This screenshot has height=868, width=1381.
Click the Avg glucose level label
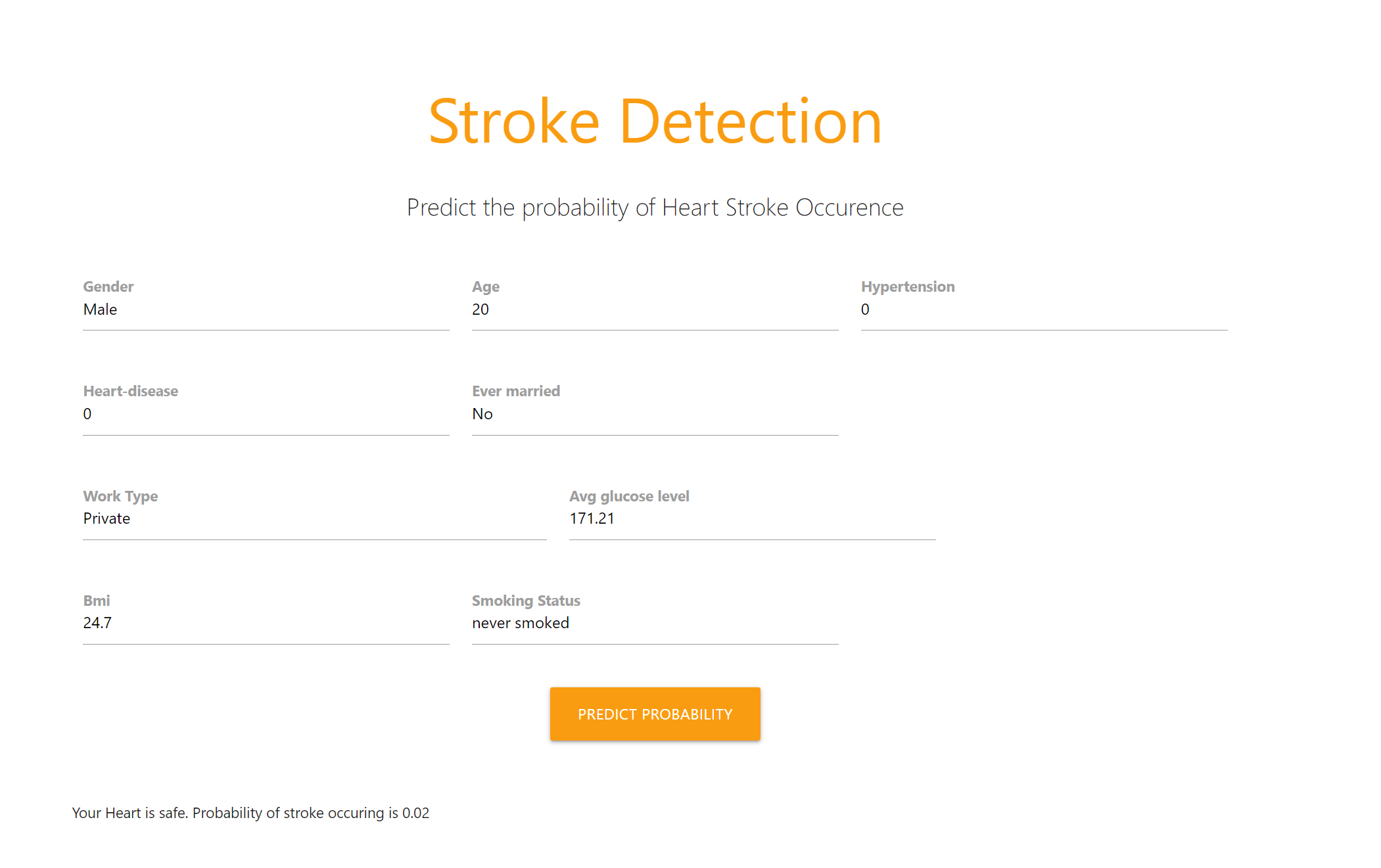629,496
